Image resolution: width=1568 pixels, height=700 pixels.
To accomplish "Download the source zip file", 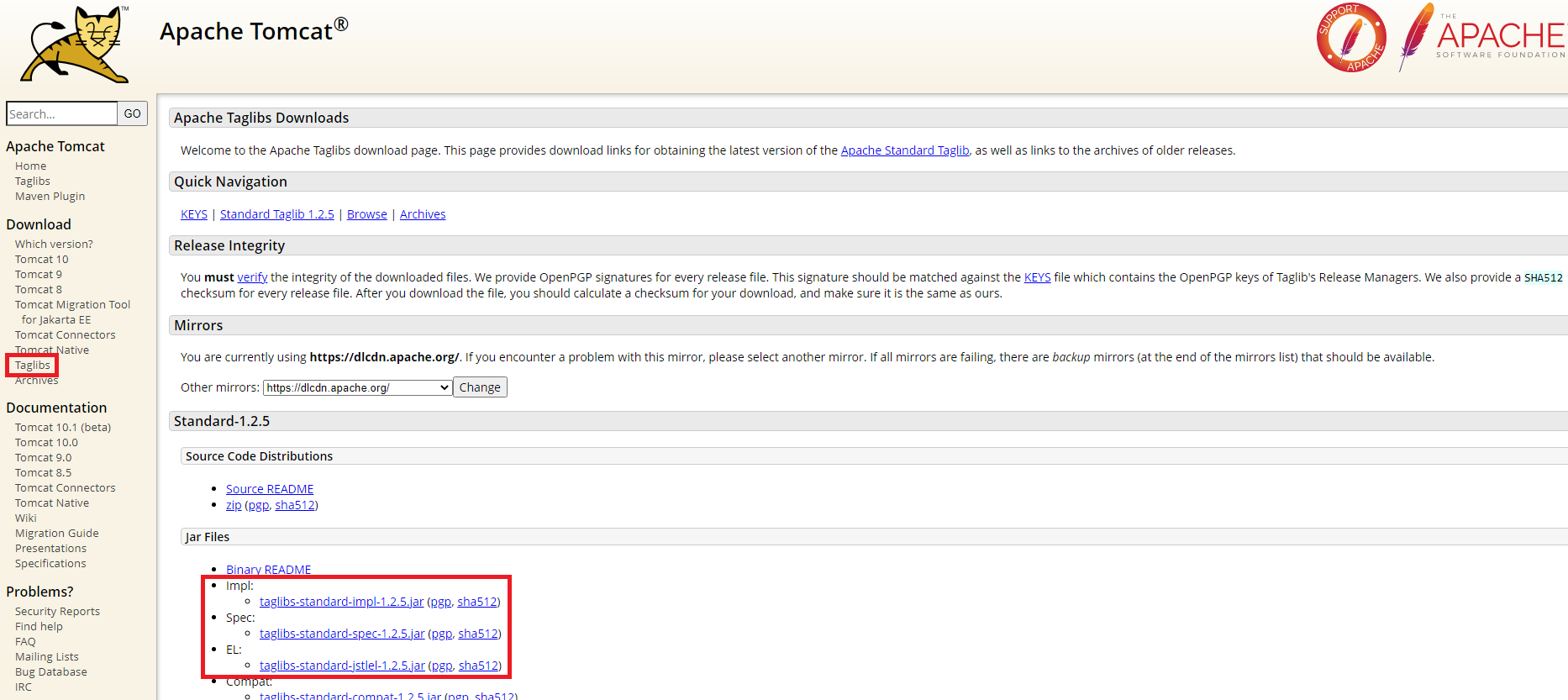I will 234,505.
